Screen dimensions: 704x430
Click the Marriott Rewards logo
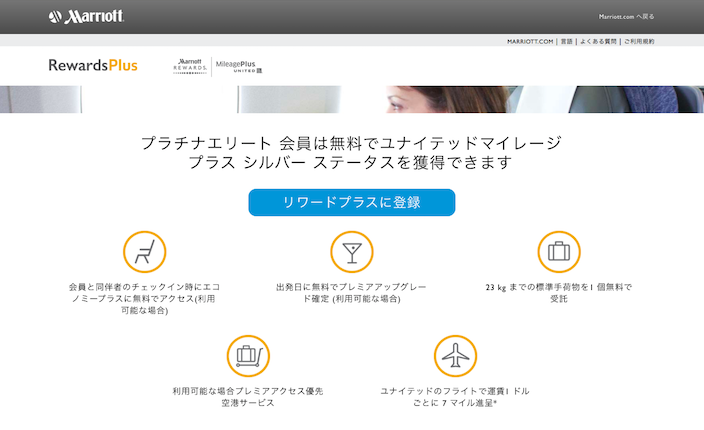click(190, 66)
